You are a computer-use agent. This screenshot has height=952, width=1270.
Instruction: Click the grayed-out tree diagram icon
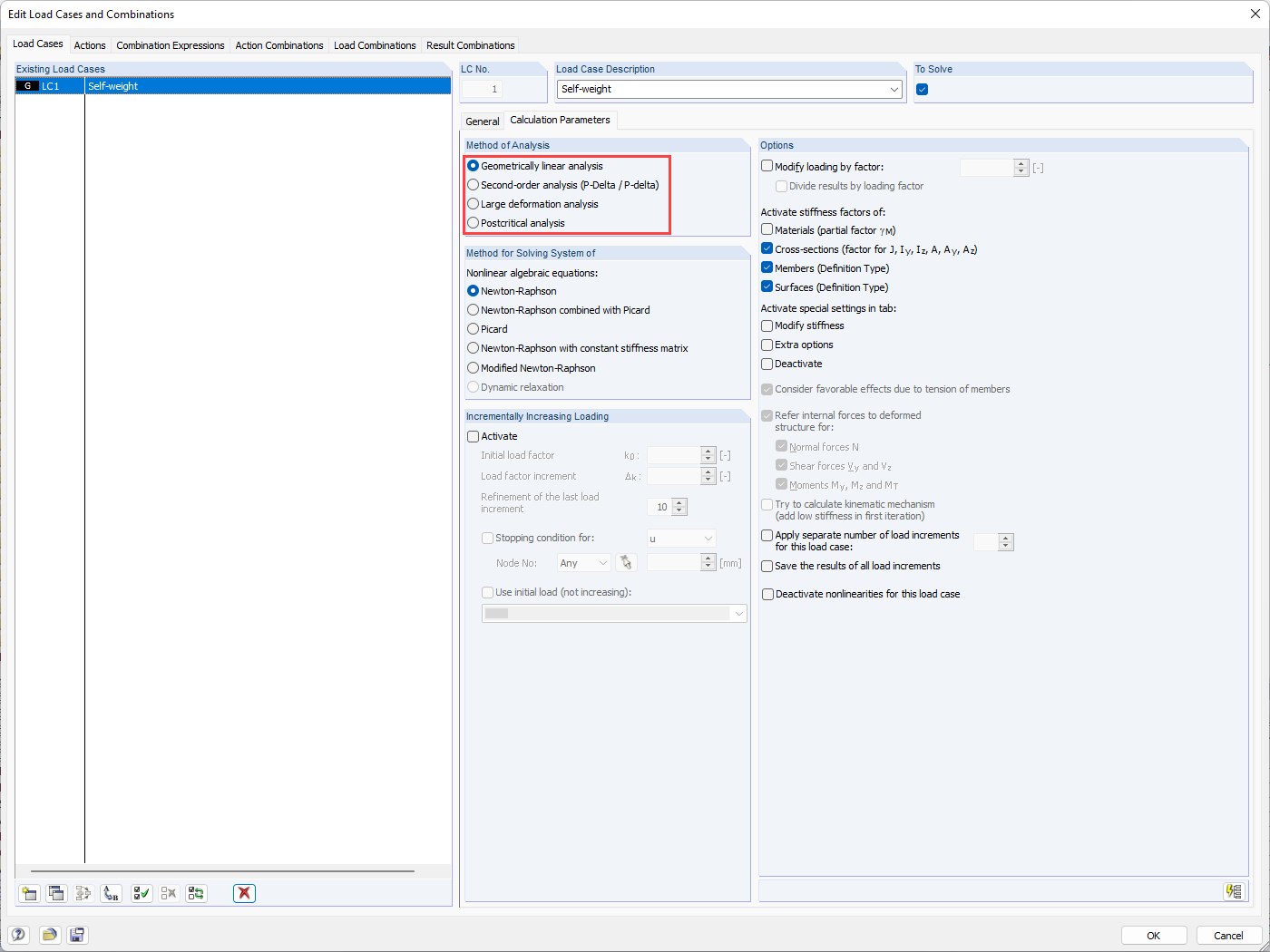[83, 893]
